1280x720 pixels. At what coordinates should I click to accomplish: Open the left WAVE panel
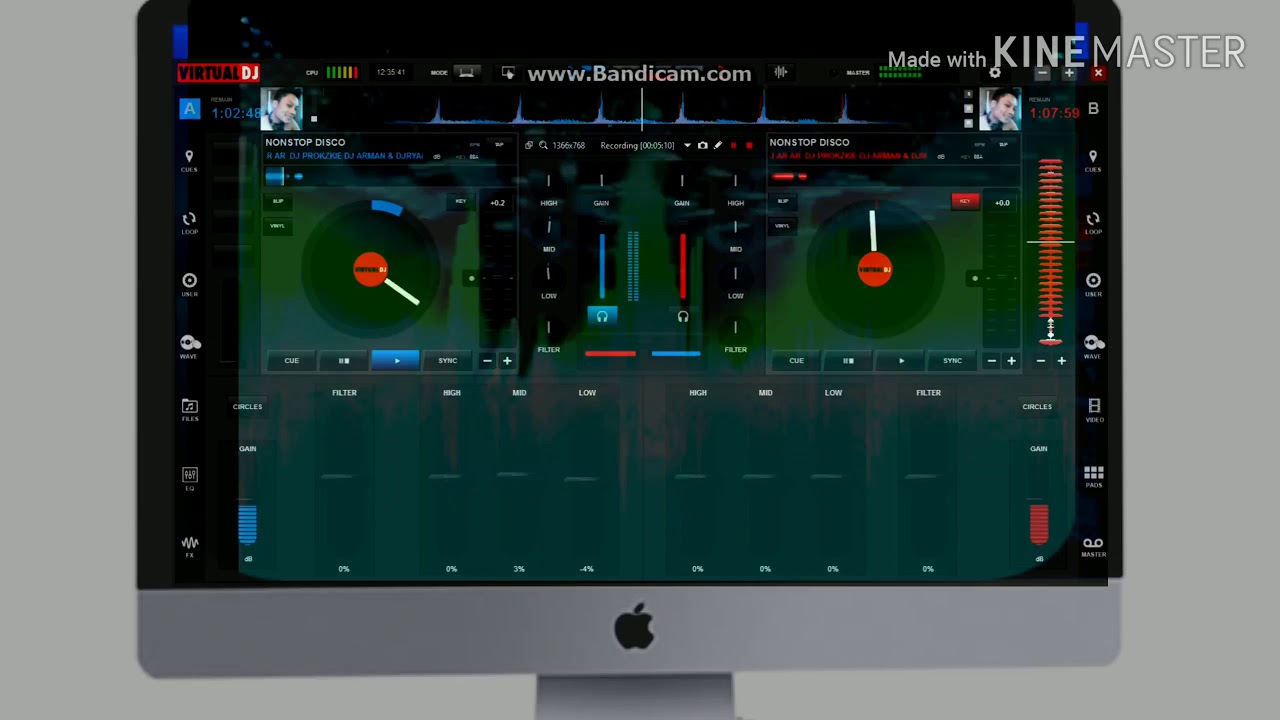pos(189,347)
